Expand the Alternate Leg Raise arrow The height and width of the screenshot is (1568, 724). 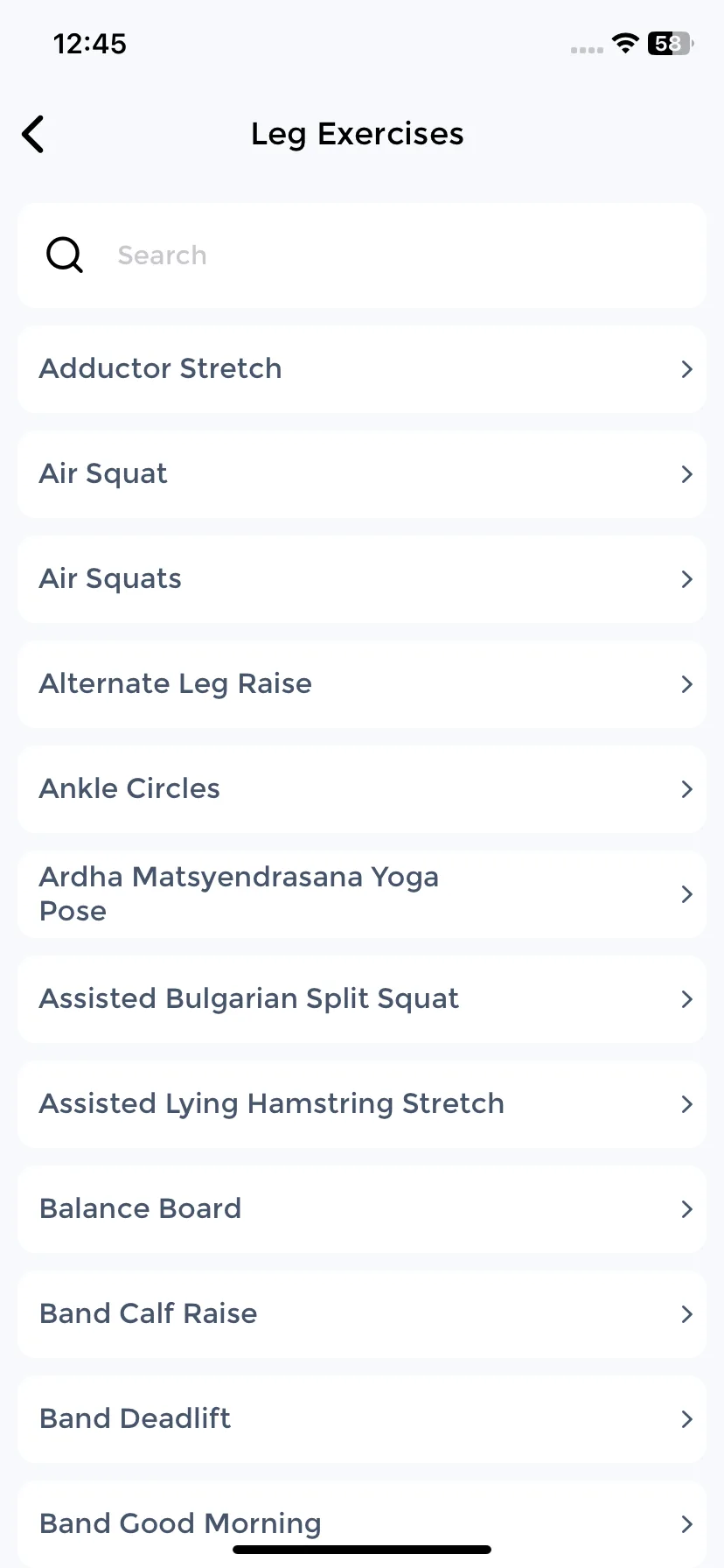[x=686, y=684]
